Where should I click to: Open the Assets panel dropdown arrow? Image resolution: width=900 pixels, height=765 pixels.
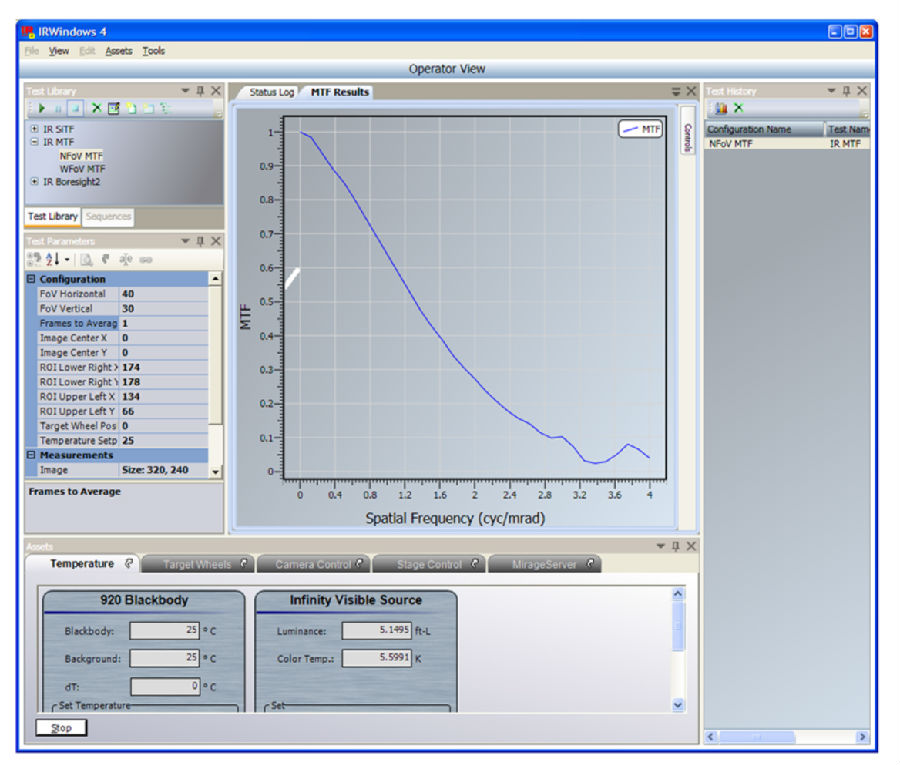(661, 546)
